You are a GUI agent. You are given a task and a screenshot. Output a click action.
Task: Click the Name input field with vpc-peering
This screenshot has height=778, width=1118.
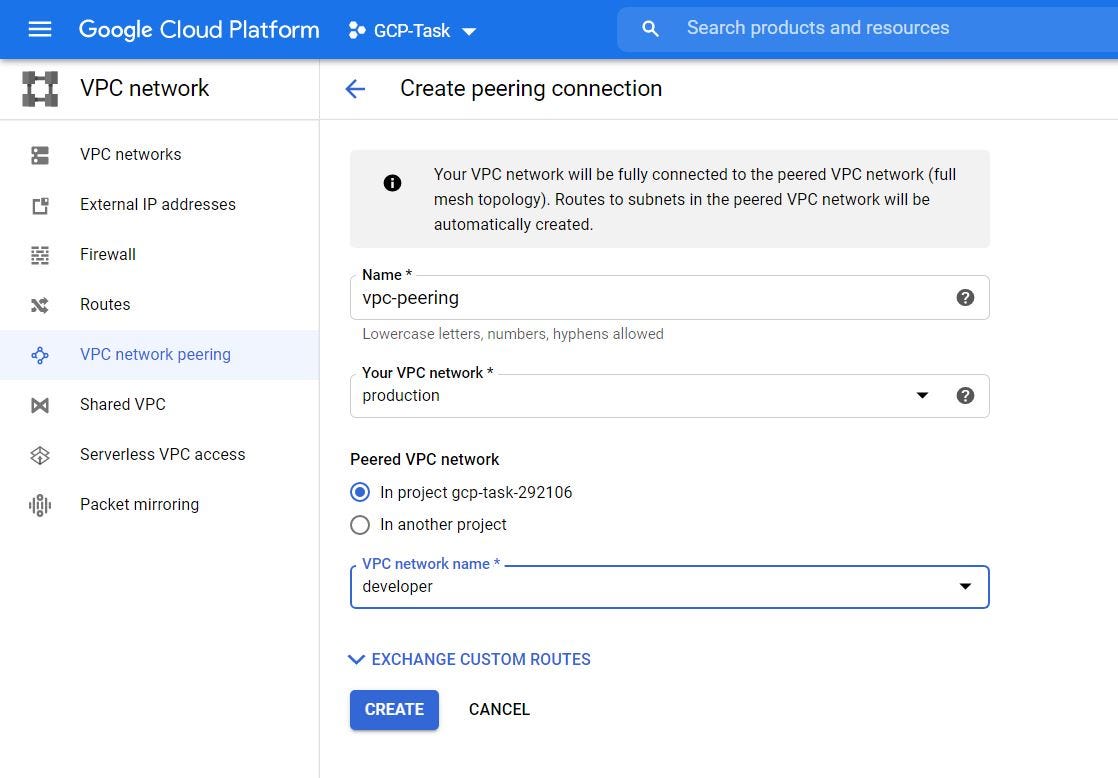[670, 297]
